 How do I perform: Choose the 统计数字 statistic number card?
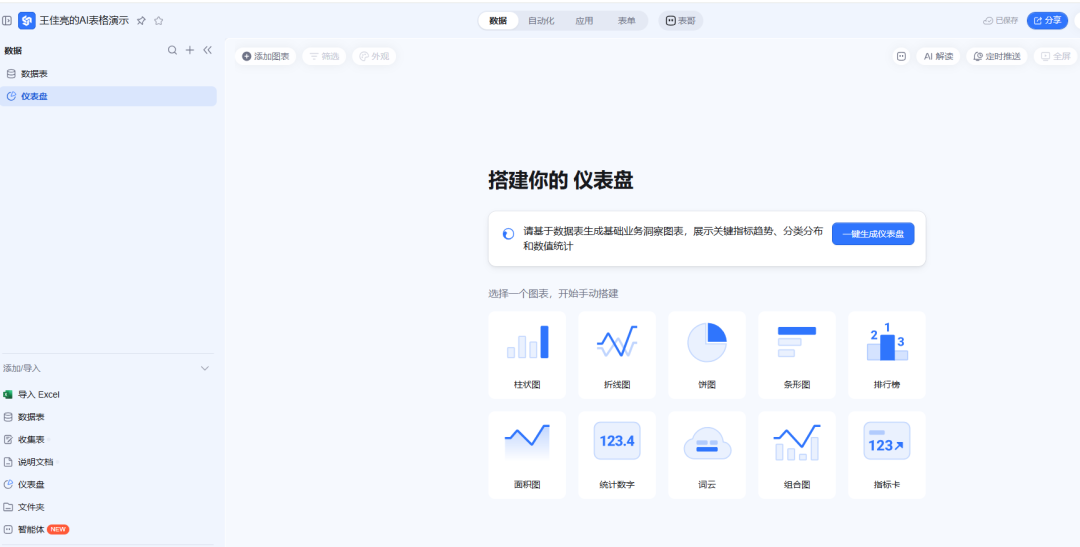click(x=616, y=455)
